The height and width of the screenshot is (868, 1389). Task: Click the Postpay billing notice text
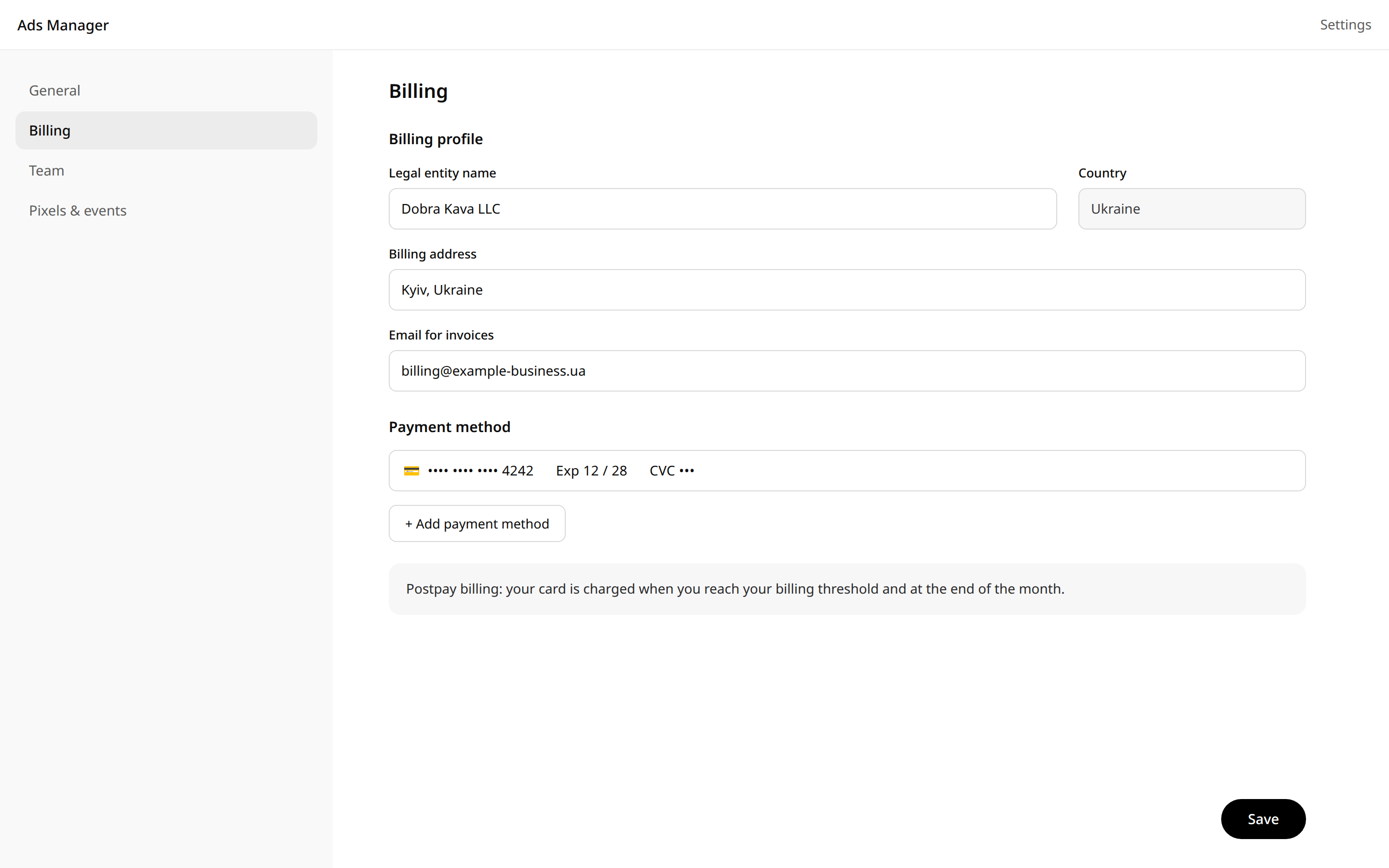click(x=735, y=589)
